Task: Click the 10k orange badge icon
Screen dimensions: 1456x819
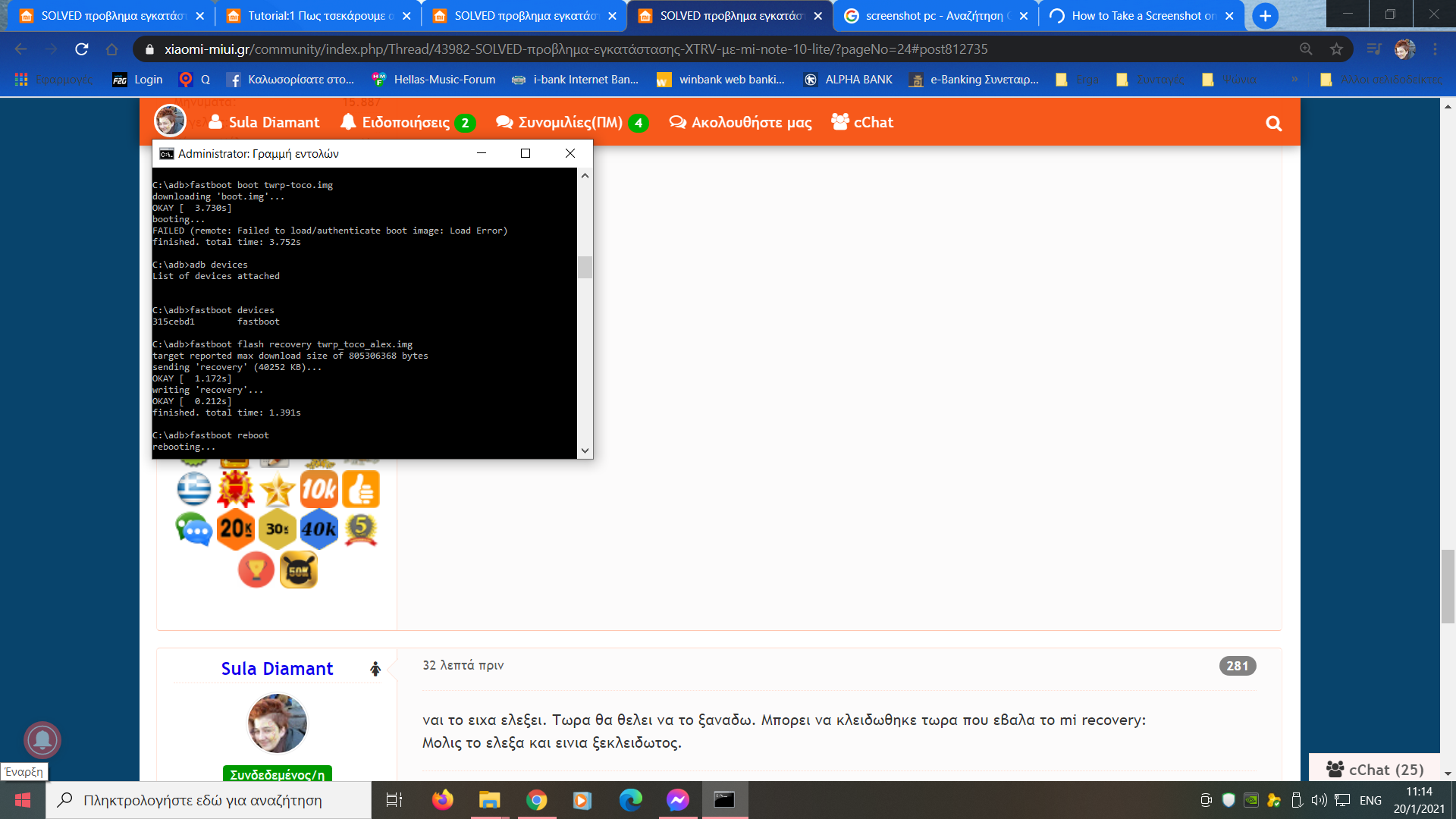Action: [x=318, y=490]
